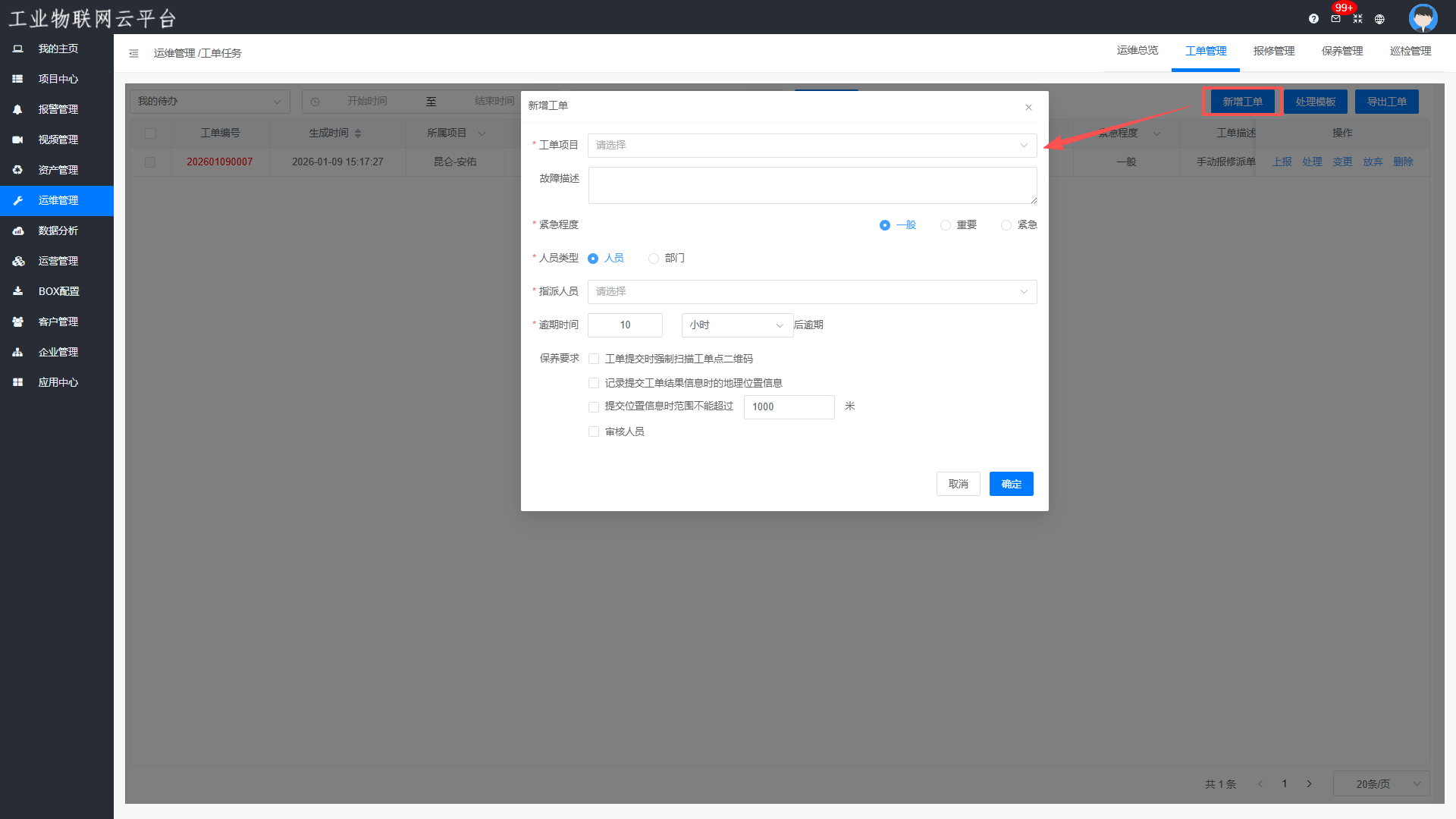Open the 工单项目 select dropdown

(x=811, y=145)
